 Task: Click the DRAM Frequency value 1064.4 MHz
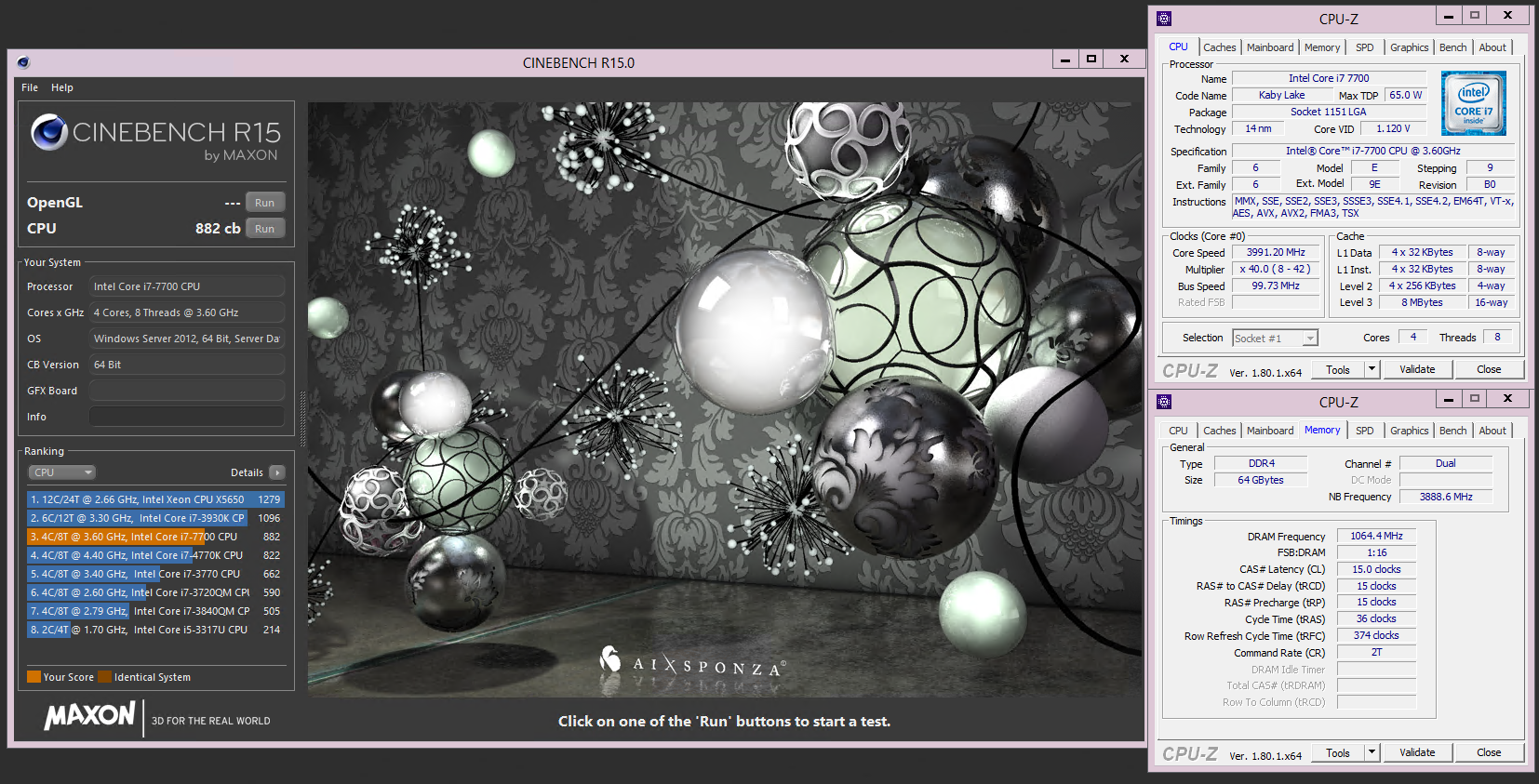click(1376, 536)
